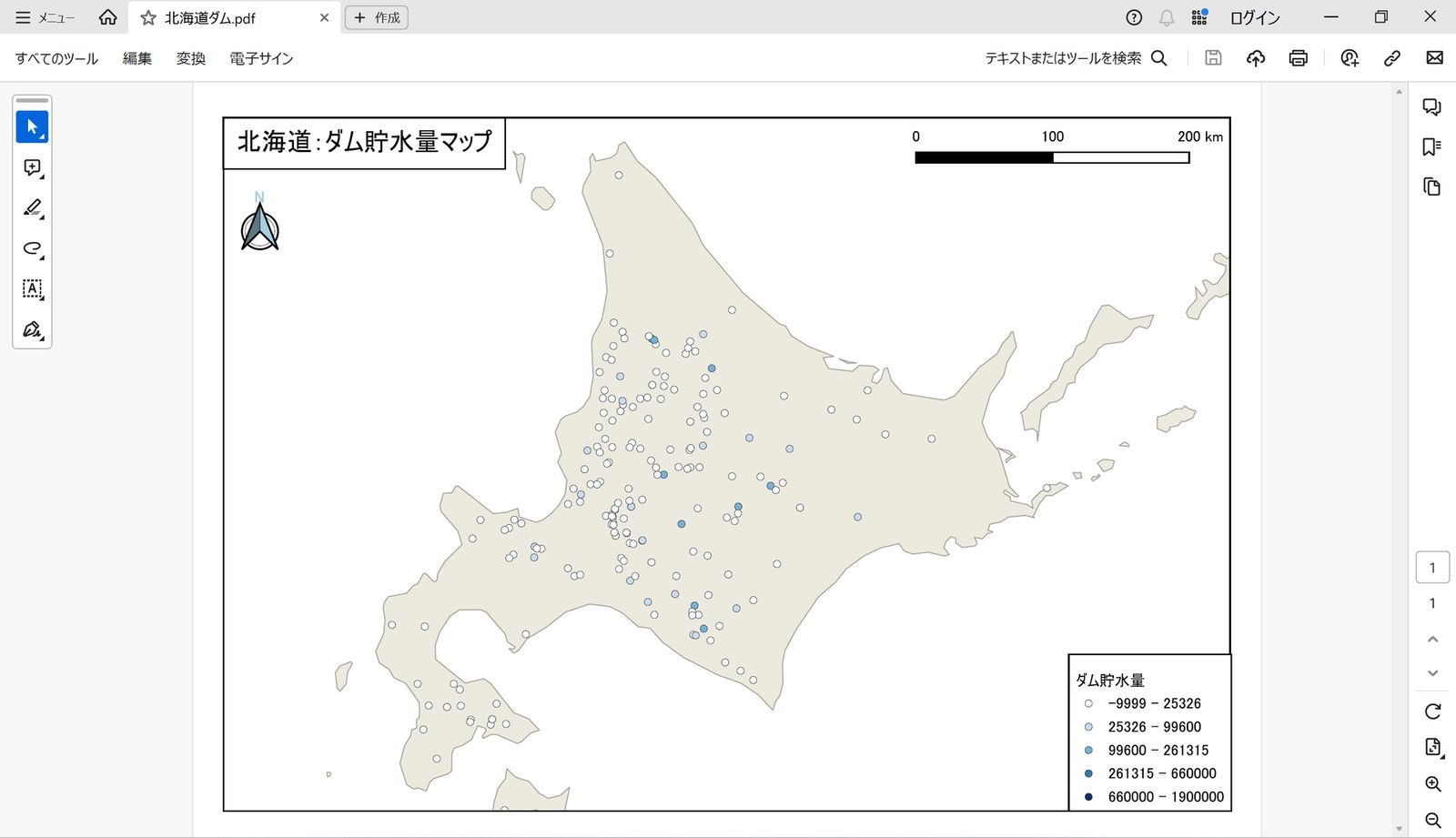
Task: Click the north arrow compass on map
Action: (259, 223)
